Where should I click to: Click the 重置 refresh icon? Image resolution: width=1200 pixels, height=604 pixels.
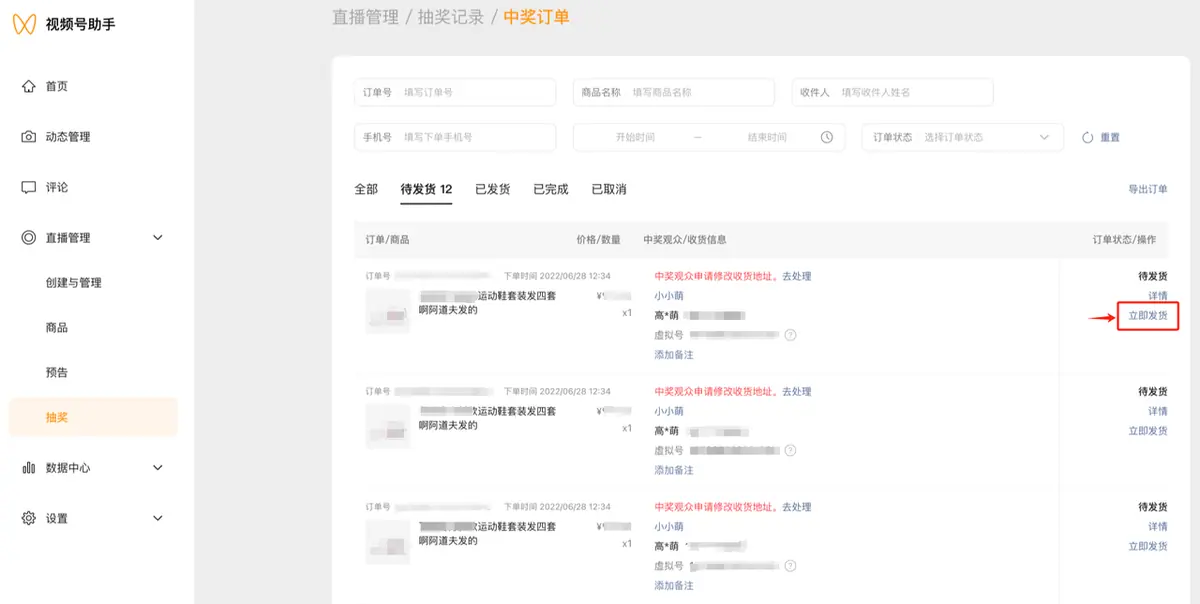click(1087, 137)
